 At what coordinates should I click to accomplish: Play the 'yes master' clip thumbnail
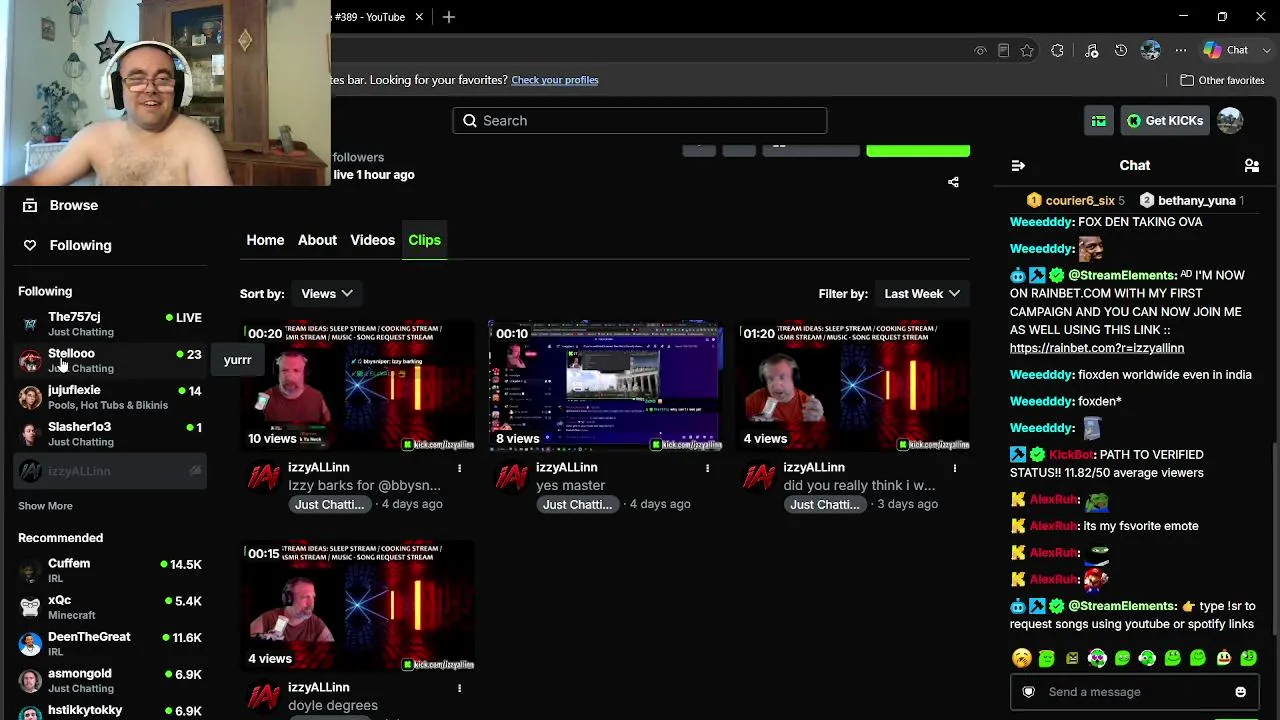pos(605,386)
